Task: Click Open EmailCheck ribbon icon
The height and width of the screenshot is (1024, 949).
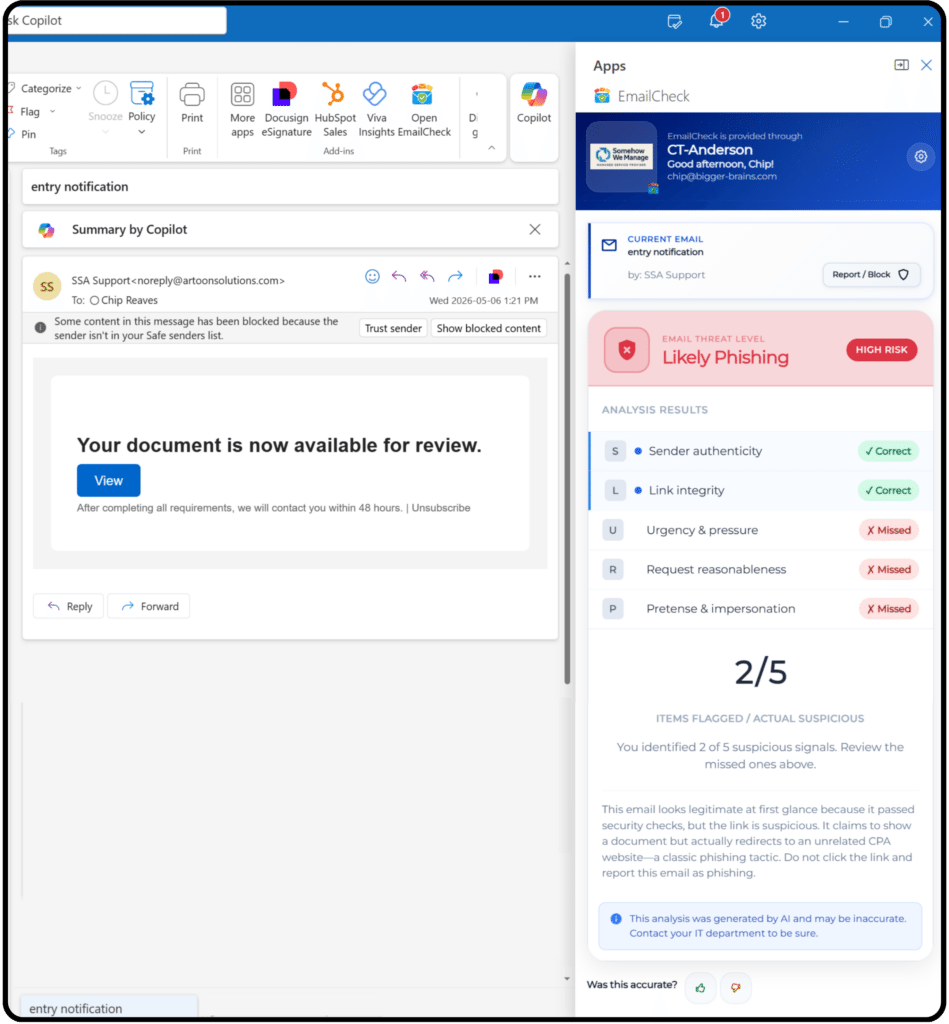Action: pyautogui.click(x=423, y=109)
